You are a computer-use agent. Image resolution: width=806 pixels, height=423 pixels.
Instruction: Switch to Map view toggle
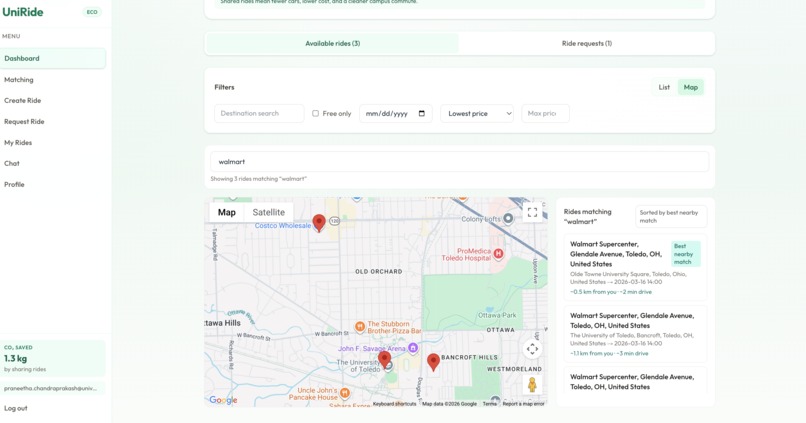pos(690,87)
